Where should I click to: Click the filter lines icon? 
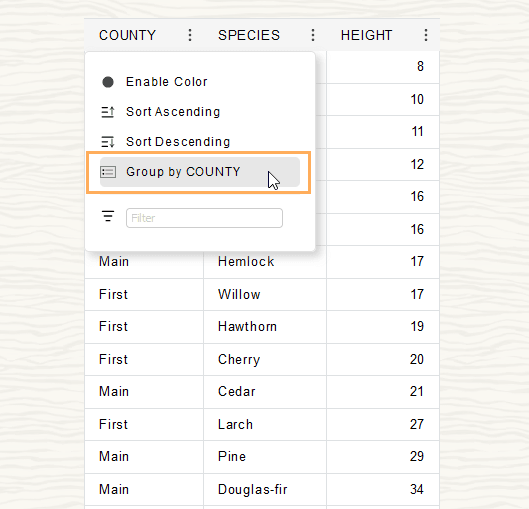(x=108, y=216)
